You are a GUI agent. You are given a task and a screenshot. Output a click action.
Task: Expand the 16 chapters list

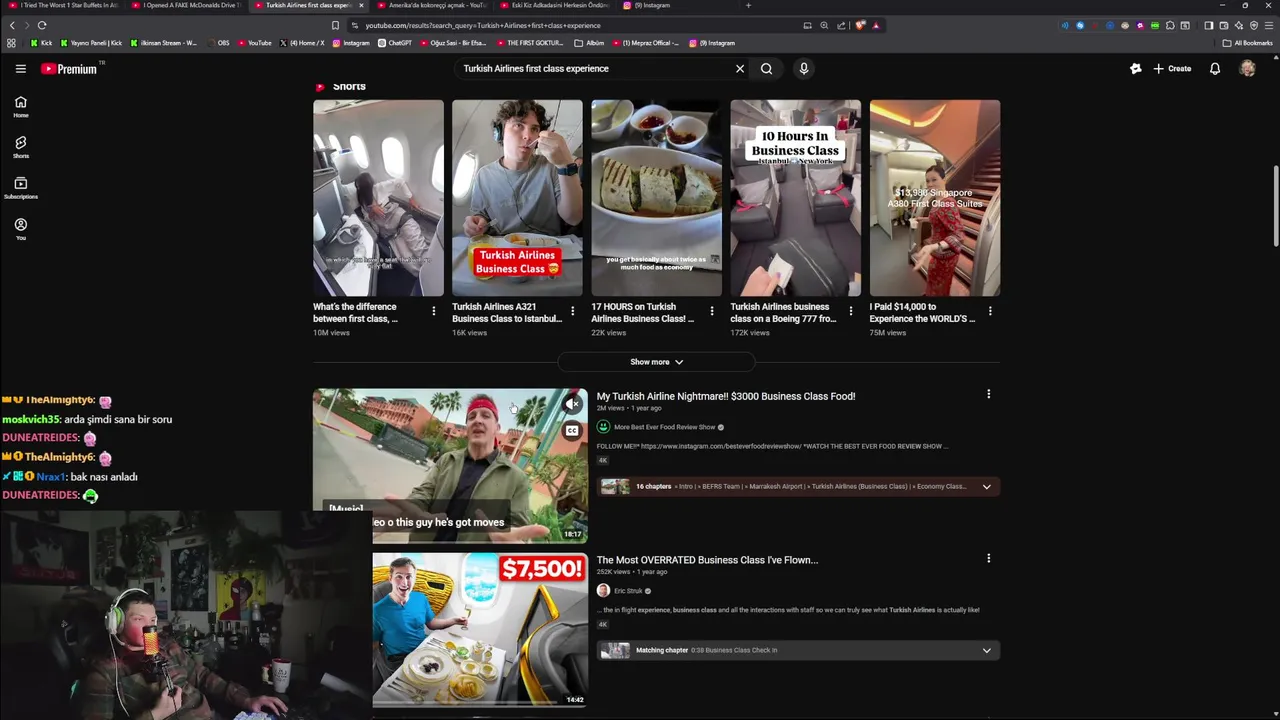point(986,487)
